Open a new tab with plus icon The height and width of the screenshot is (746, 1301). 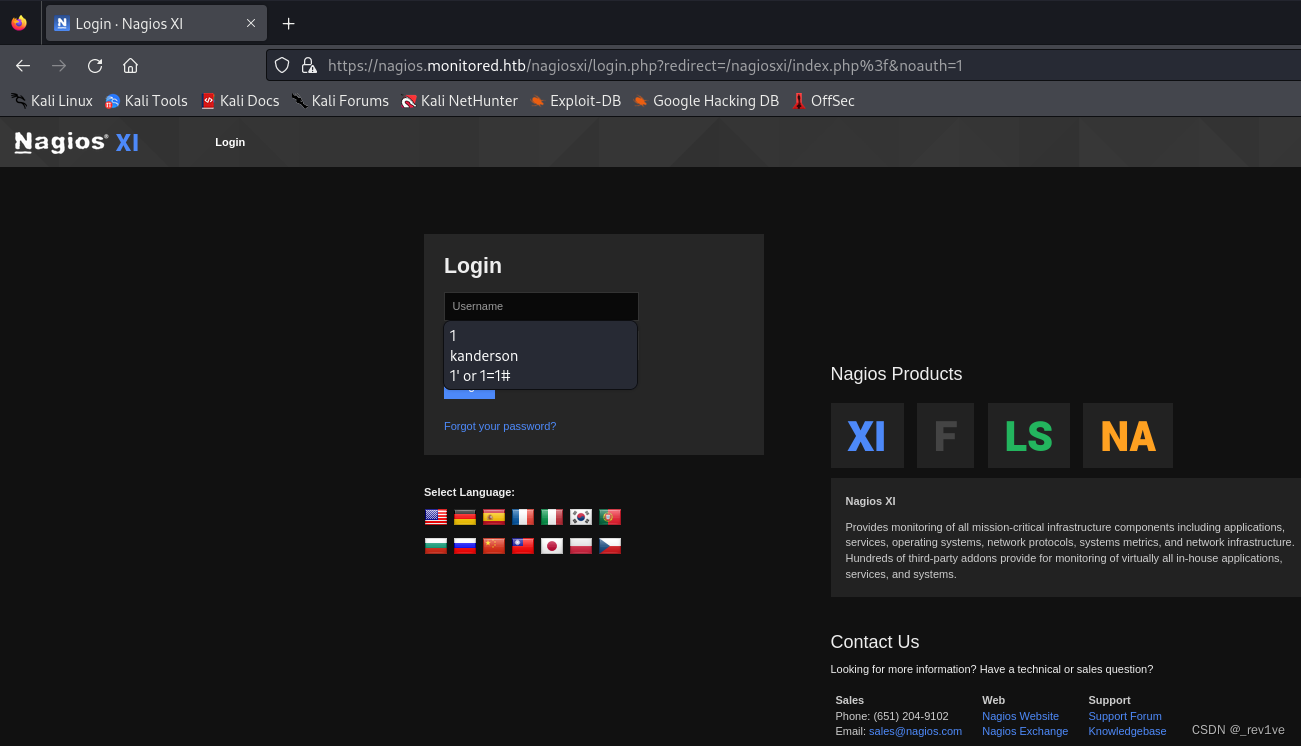[x=288, y=23]
